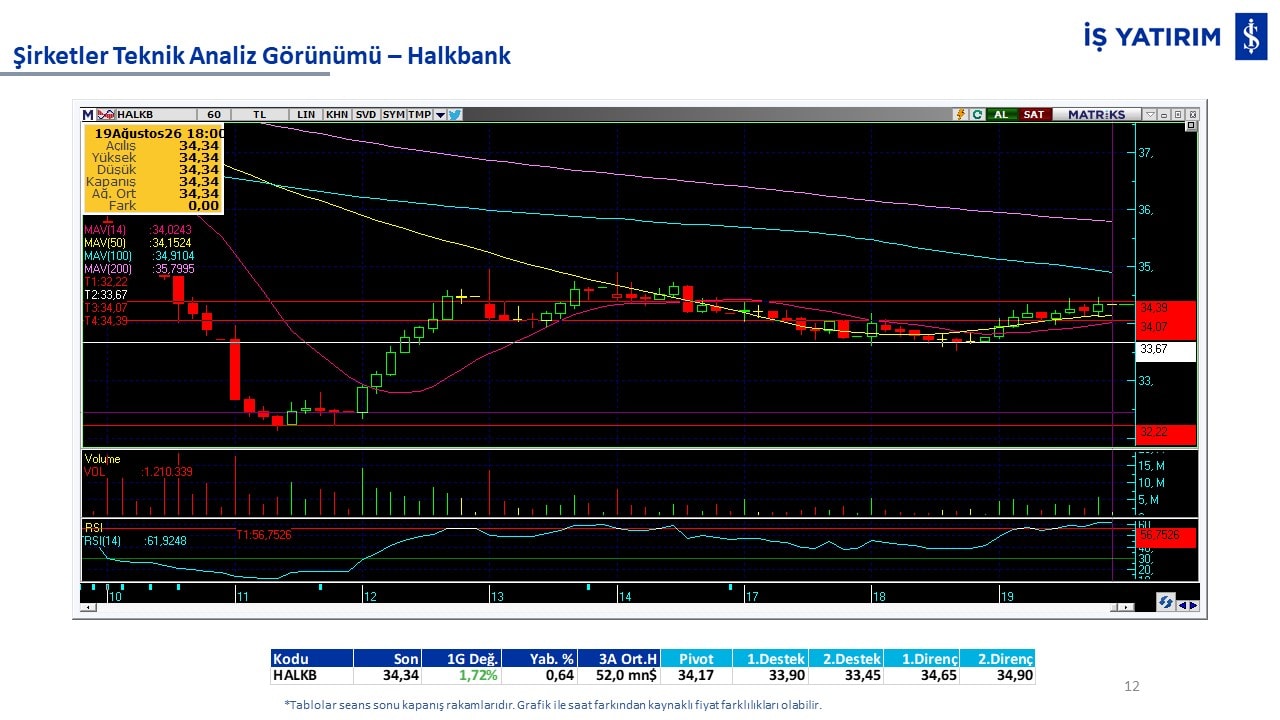1280x720 pixels.
Task: Click the blue left-arrow chart navigation icon
Action: [1181, 604]
